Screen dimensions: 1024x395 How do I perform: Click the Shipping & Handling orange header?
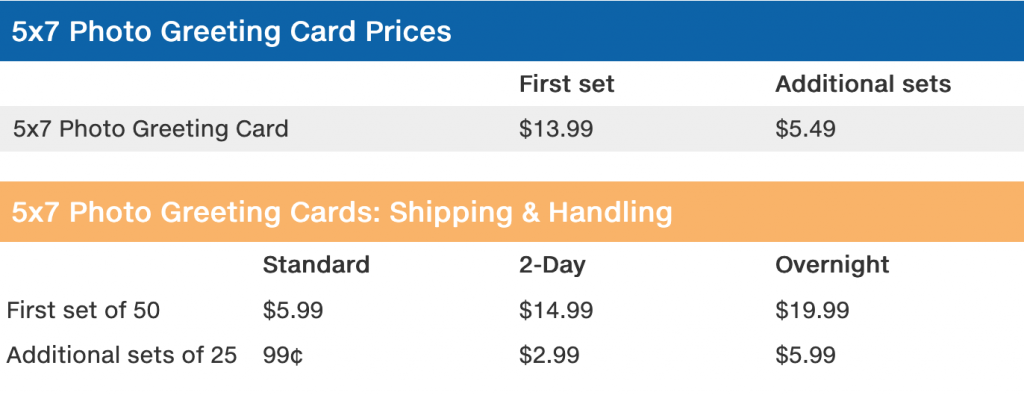pyautogui.click(x=512, y=212)
